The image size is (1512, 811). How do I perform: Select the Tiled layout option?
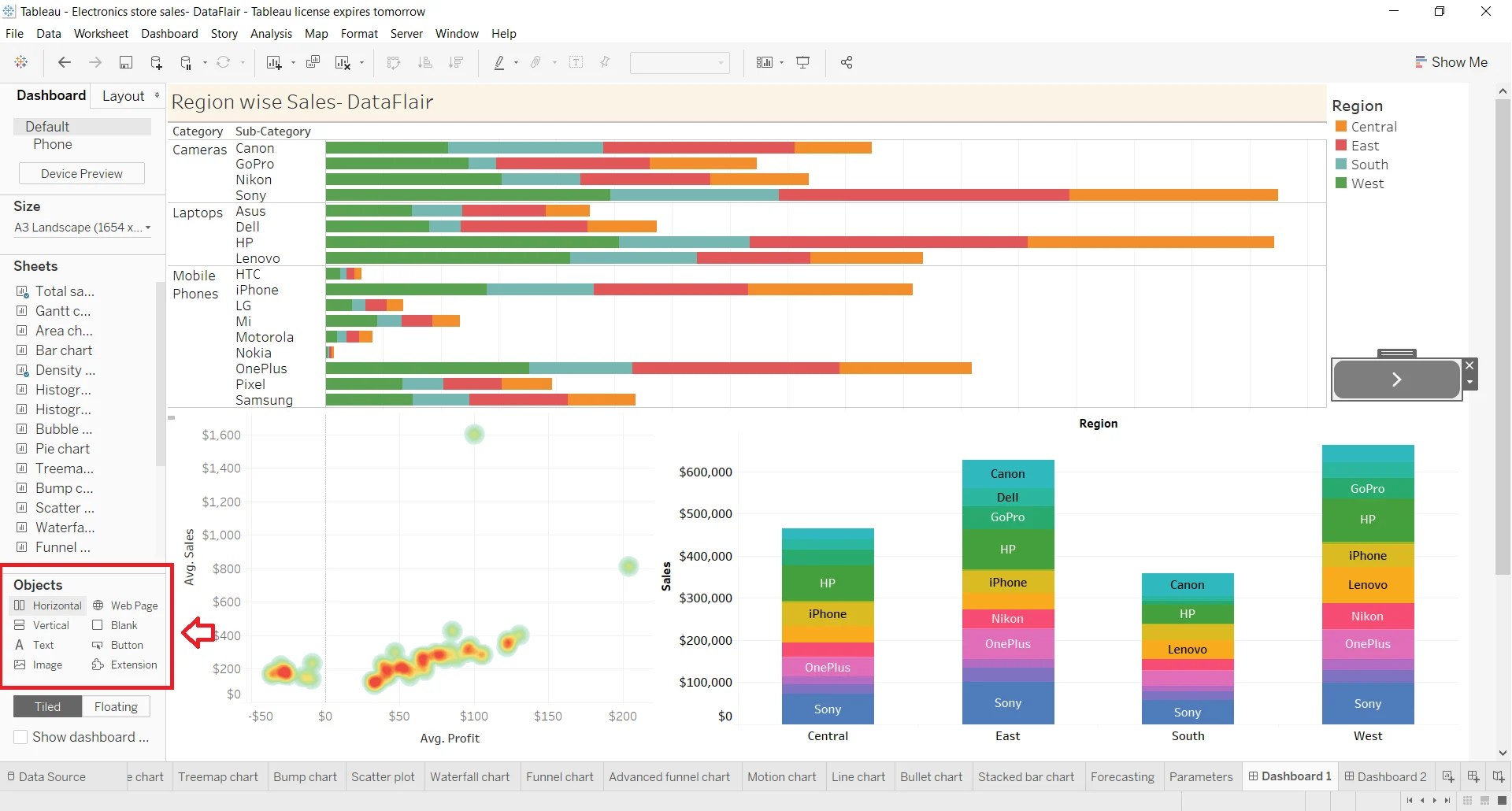pyautogui.click(x=46, y=706)
